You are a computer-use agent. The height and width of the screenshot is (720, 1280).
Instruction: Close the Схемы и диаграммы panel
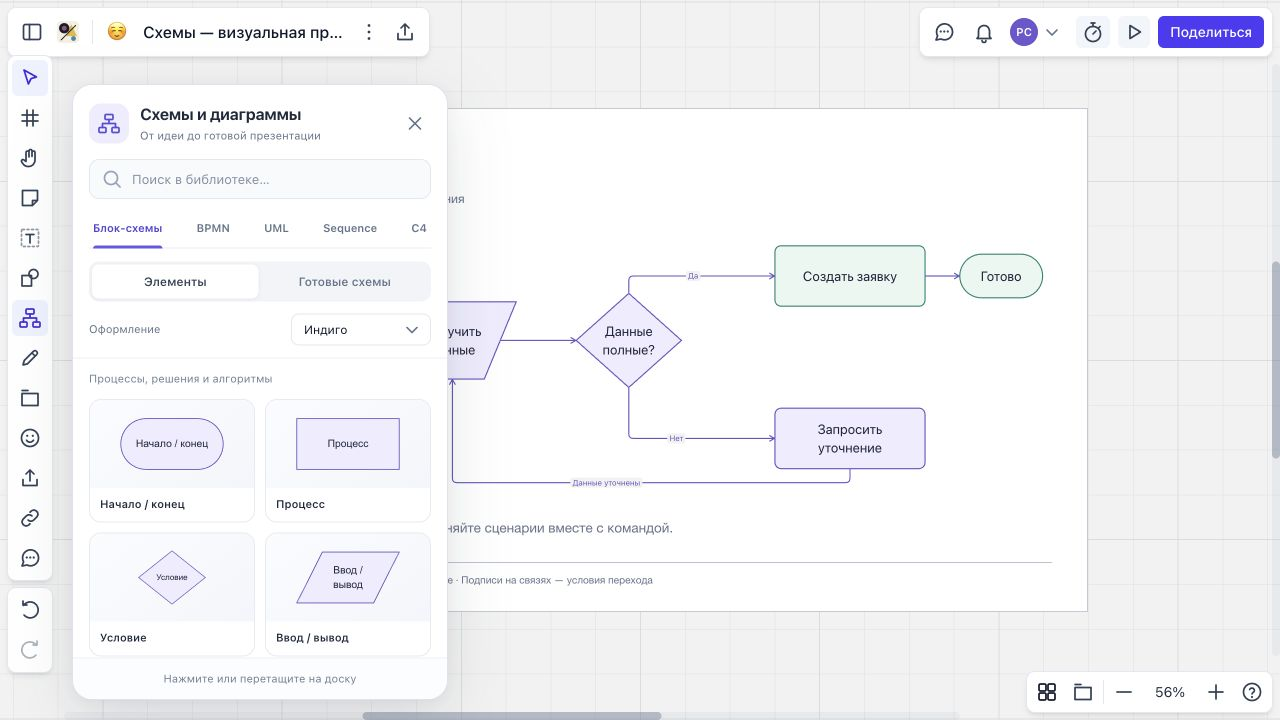[x=415, y=123]
